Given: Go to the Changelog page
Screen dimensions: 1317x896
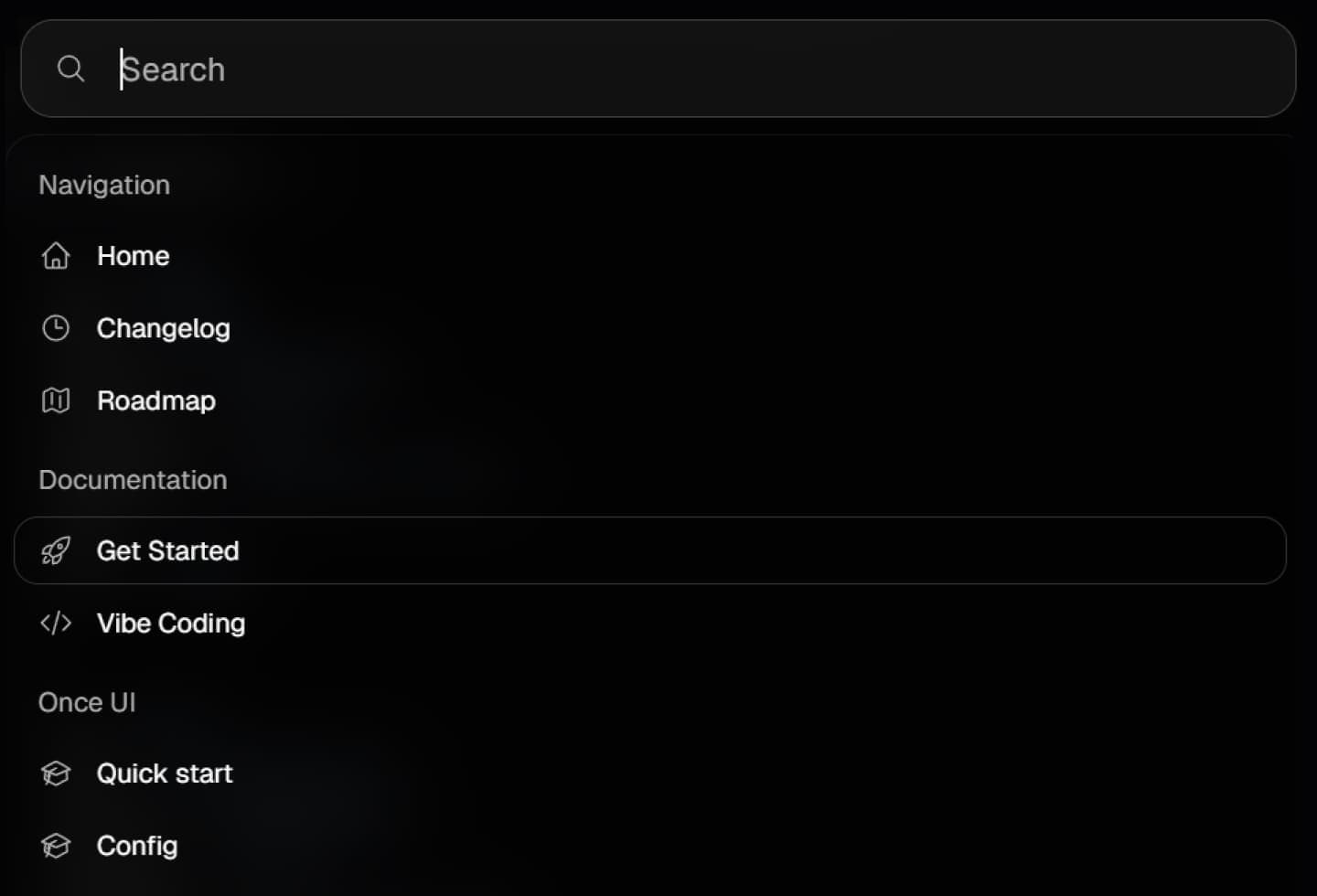Looking at the screenshot, I should [x=164, y=328].
